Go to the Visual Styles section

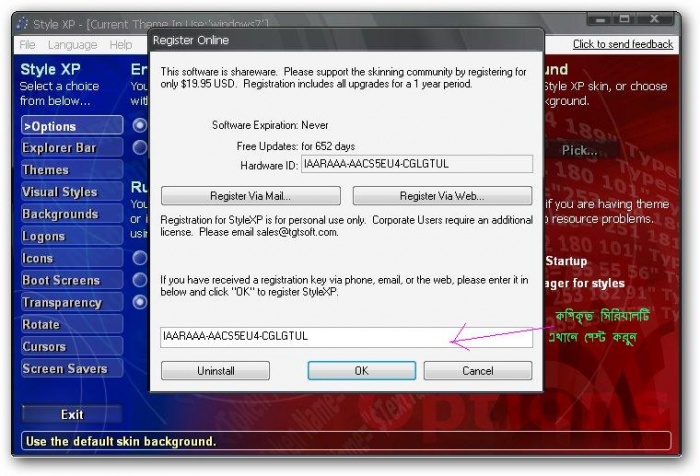pyautogui.click(x=71, y=192)
